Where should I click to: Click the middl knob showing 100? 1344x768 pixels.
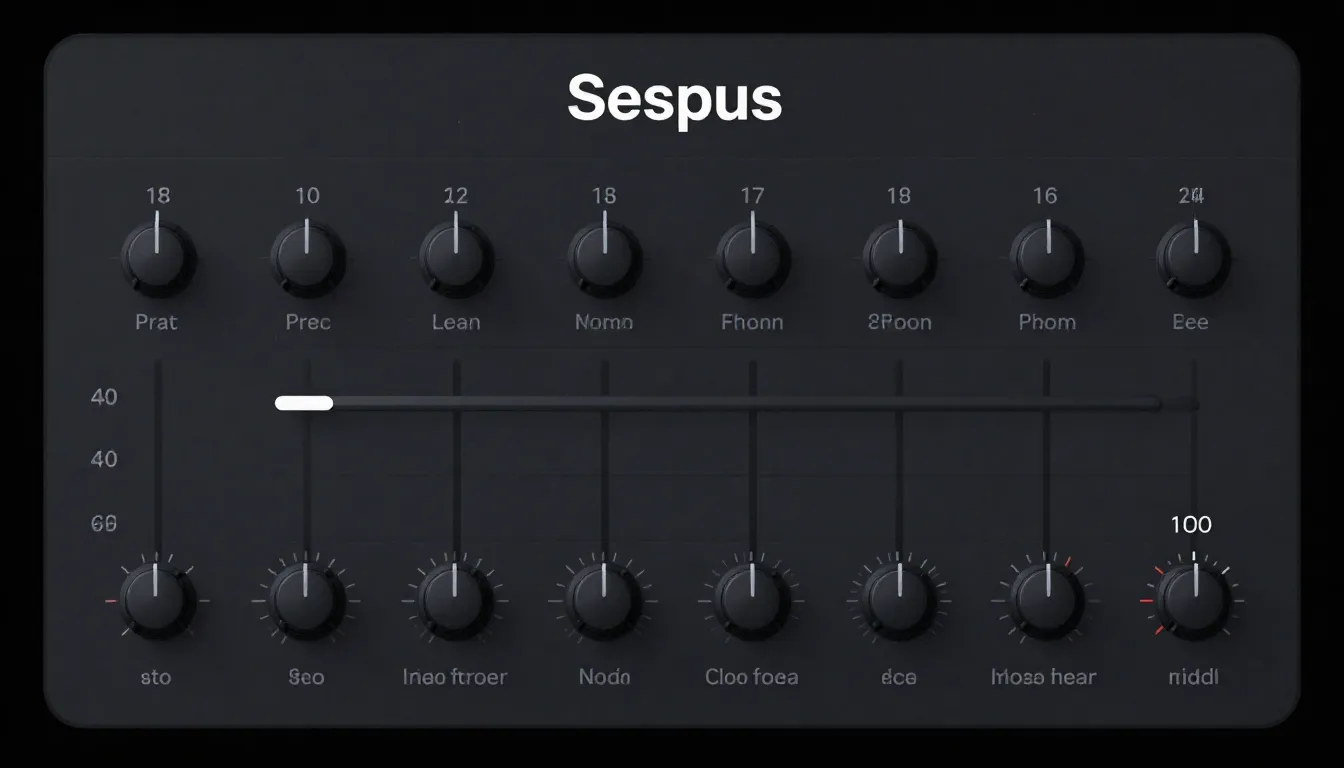(1193, 600)
